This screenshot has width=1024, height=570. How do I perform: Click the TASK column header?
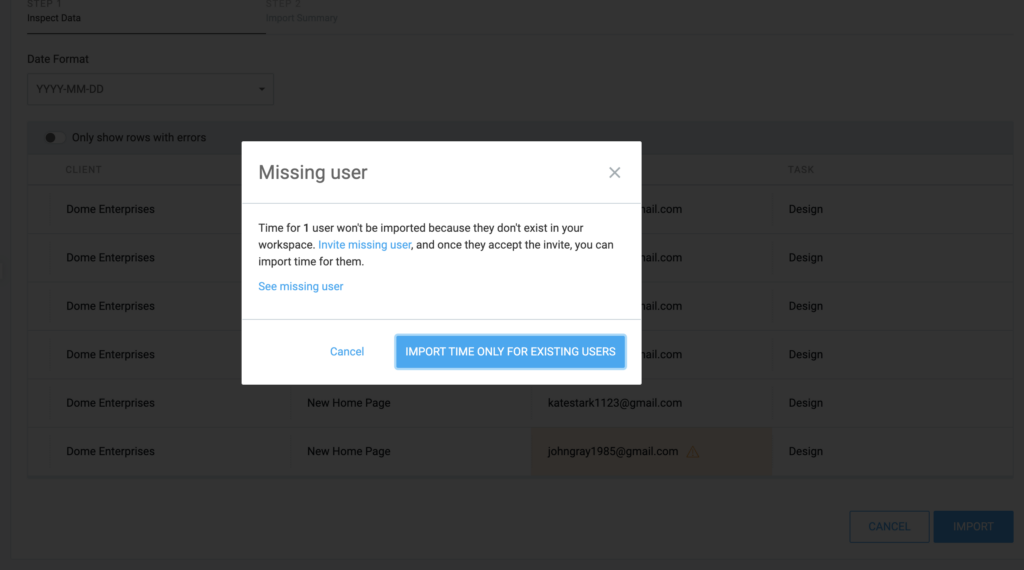[x=802, y=170]
